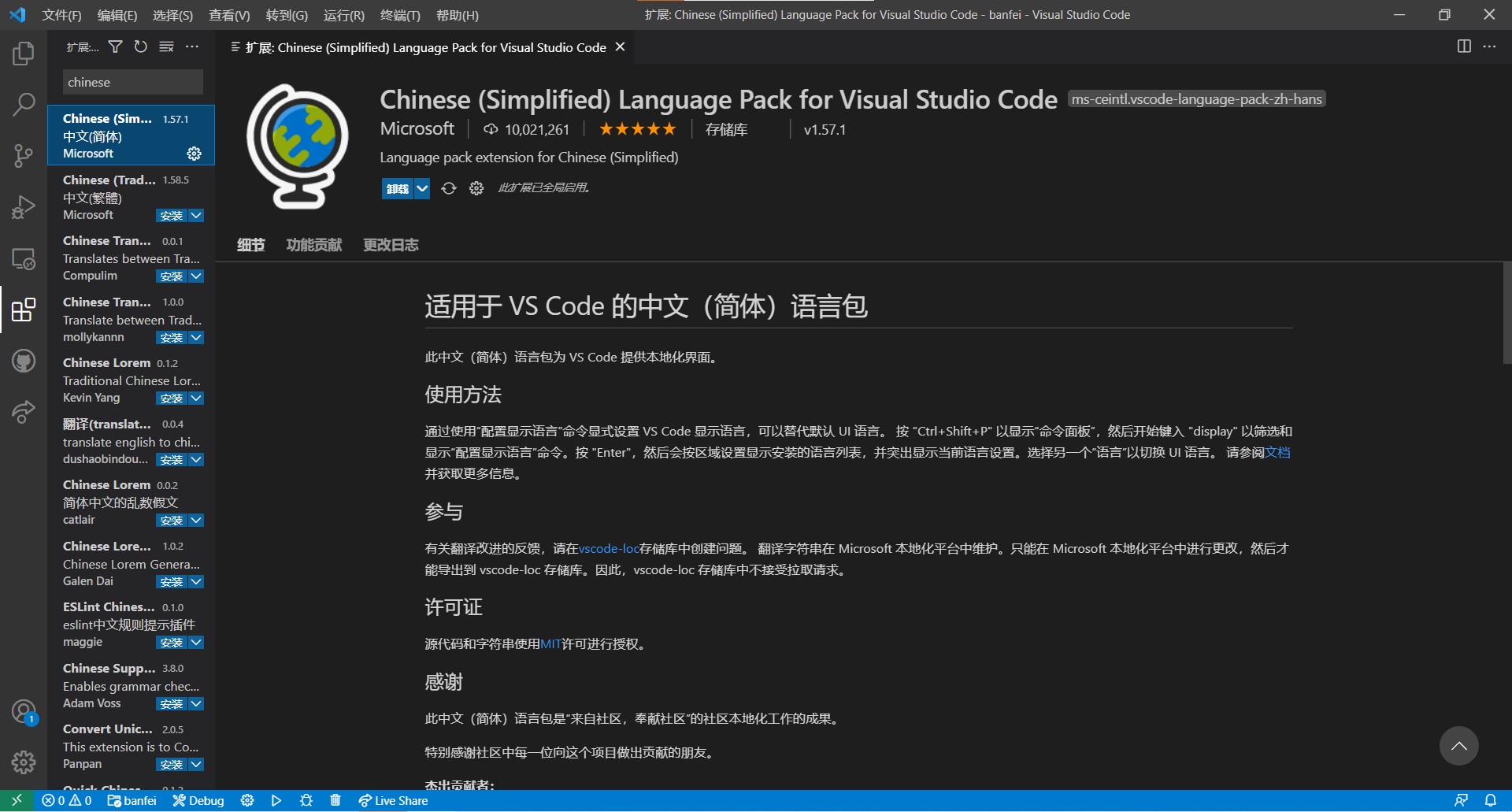The width and height of the screenshot is (1512, 812).
Task: Open the Source Control view
Action: coord(24,155)
